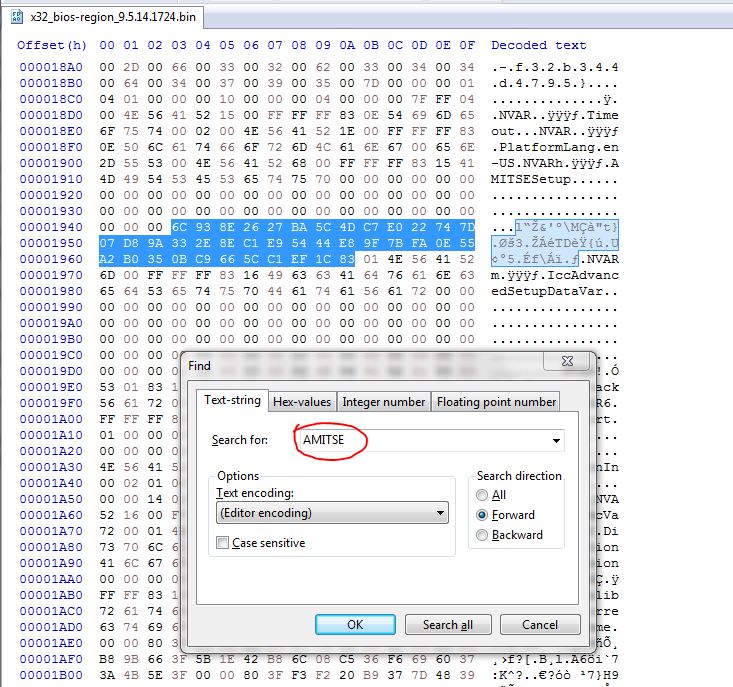
Task: Select the Backward search direction
Action: click(x=481, y=535)
